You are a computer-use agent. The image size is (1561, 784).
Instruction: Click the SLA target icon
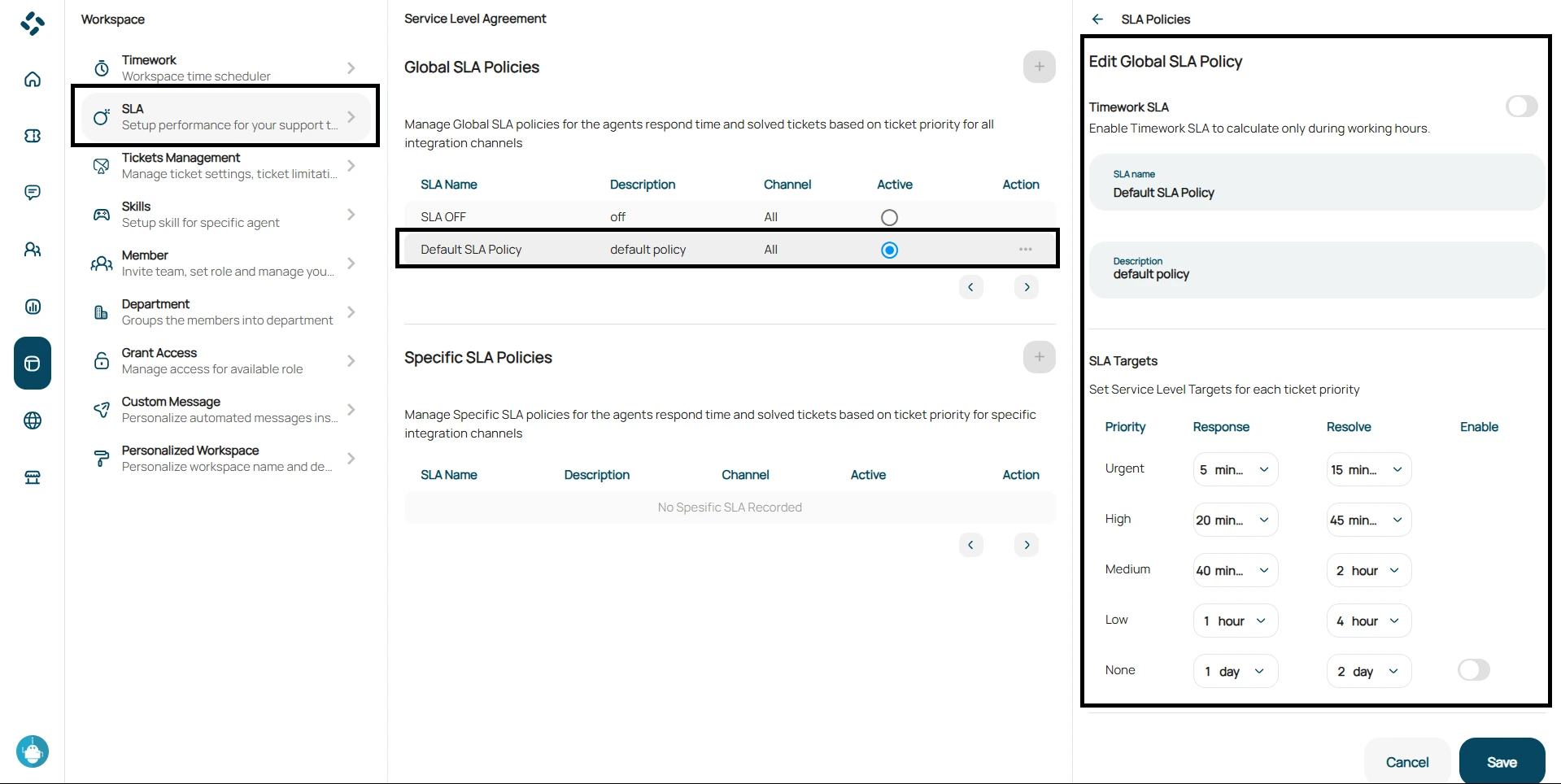102,117
